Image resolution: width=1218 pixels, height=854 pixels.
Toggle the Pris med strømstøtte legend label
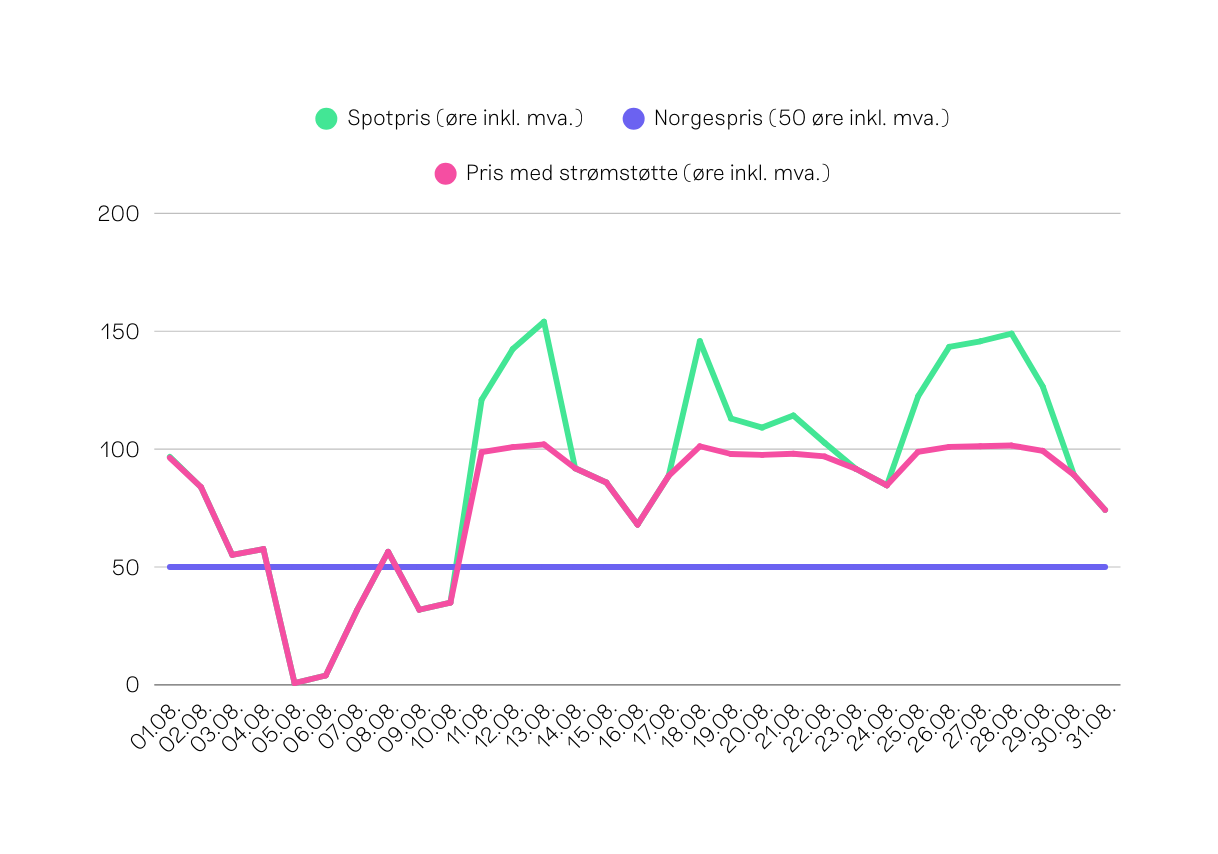[x=648, y=173]
